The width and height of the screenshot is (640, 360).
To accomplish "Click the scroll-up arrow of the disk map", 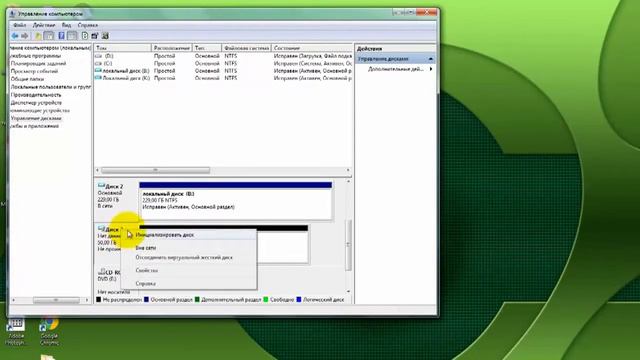I will pos(348,181).
